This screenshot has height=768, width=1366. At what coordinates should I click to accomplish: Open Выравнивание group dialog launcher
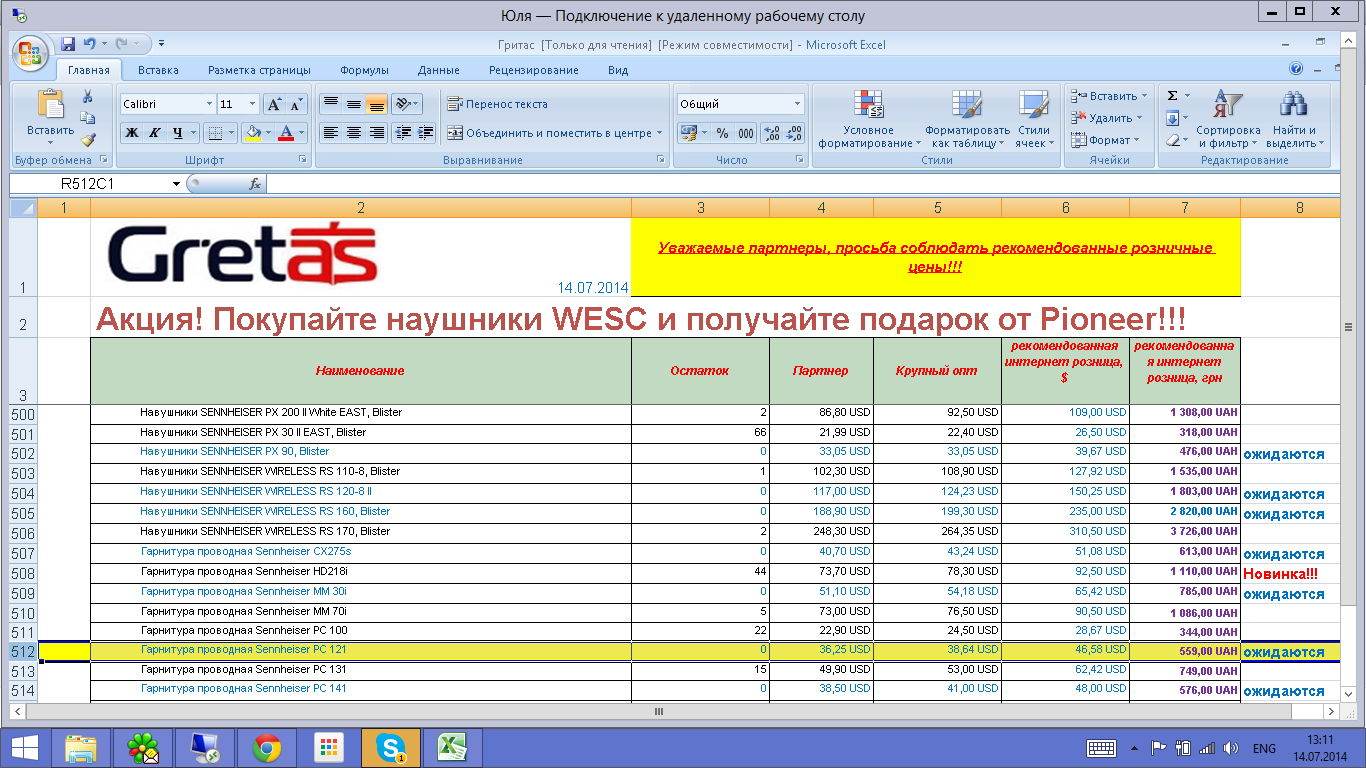[660, 160]
